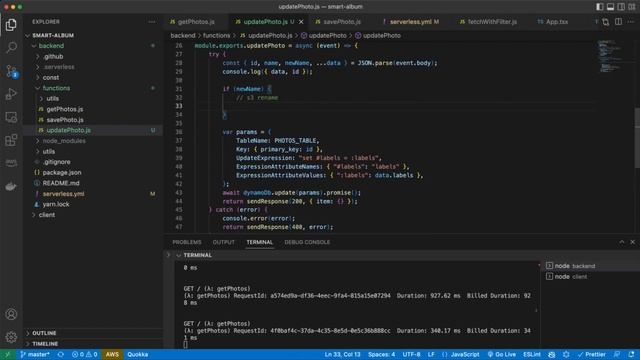Open README.md in explorer
The height and width of the screenshot is (360, 640).
[x=93, y=183]
